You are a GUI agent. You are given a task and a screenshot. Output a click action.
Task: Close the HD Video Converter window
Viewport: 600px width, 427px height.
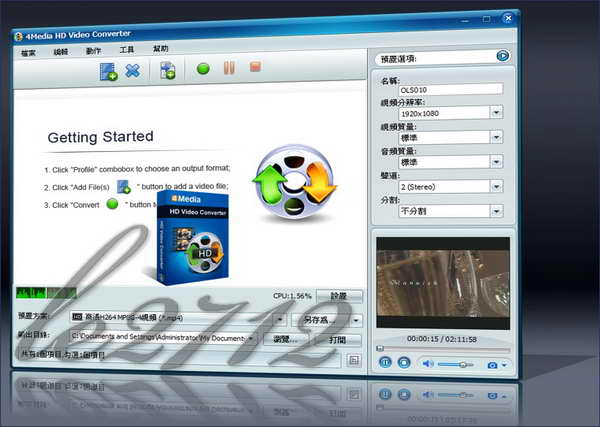point(508,18)
